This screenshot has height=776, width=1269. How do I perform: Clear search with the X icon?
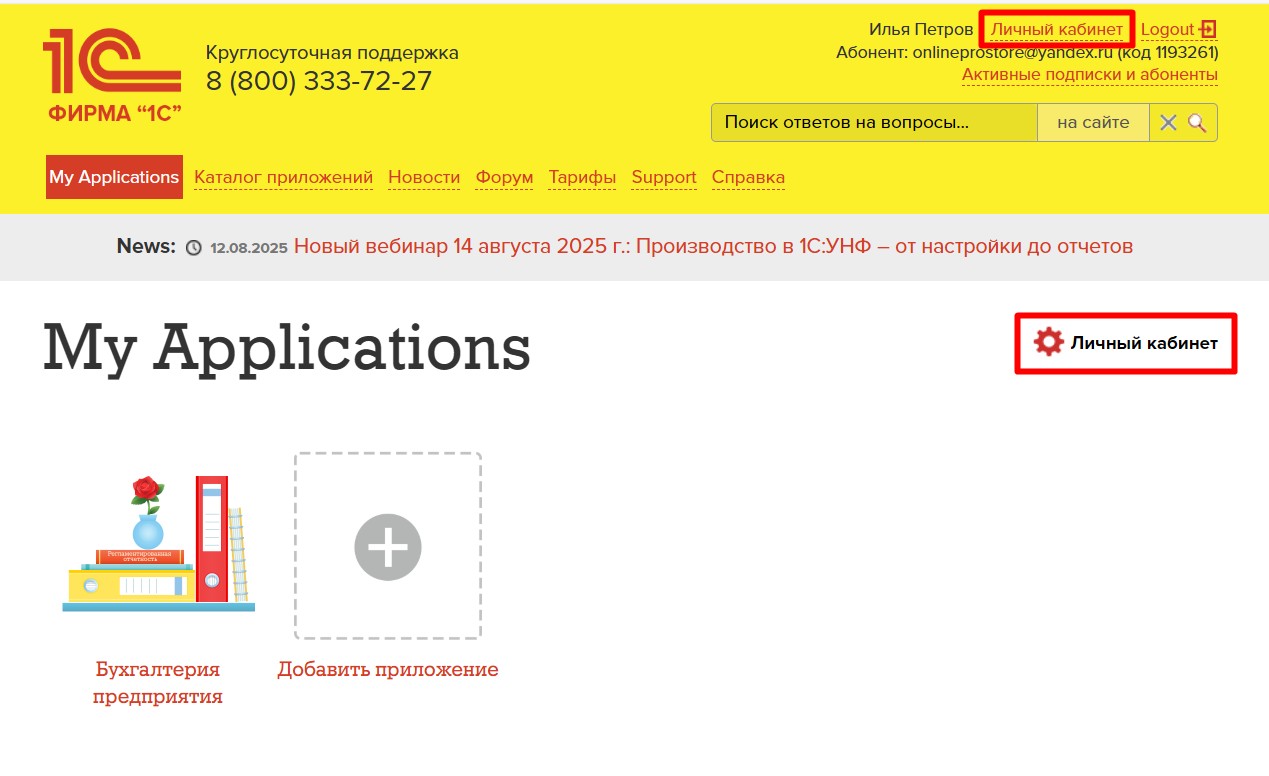[x=1167, y=123]
